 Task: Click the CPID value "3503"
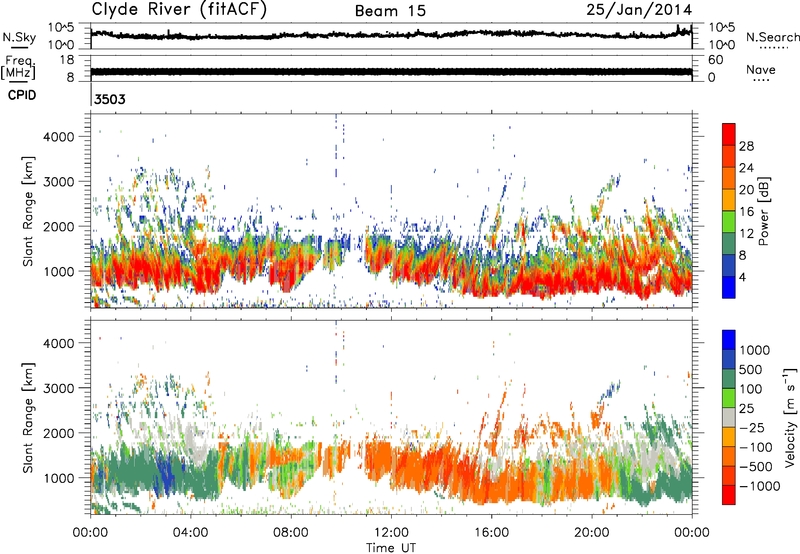[110, 99]
